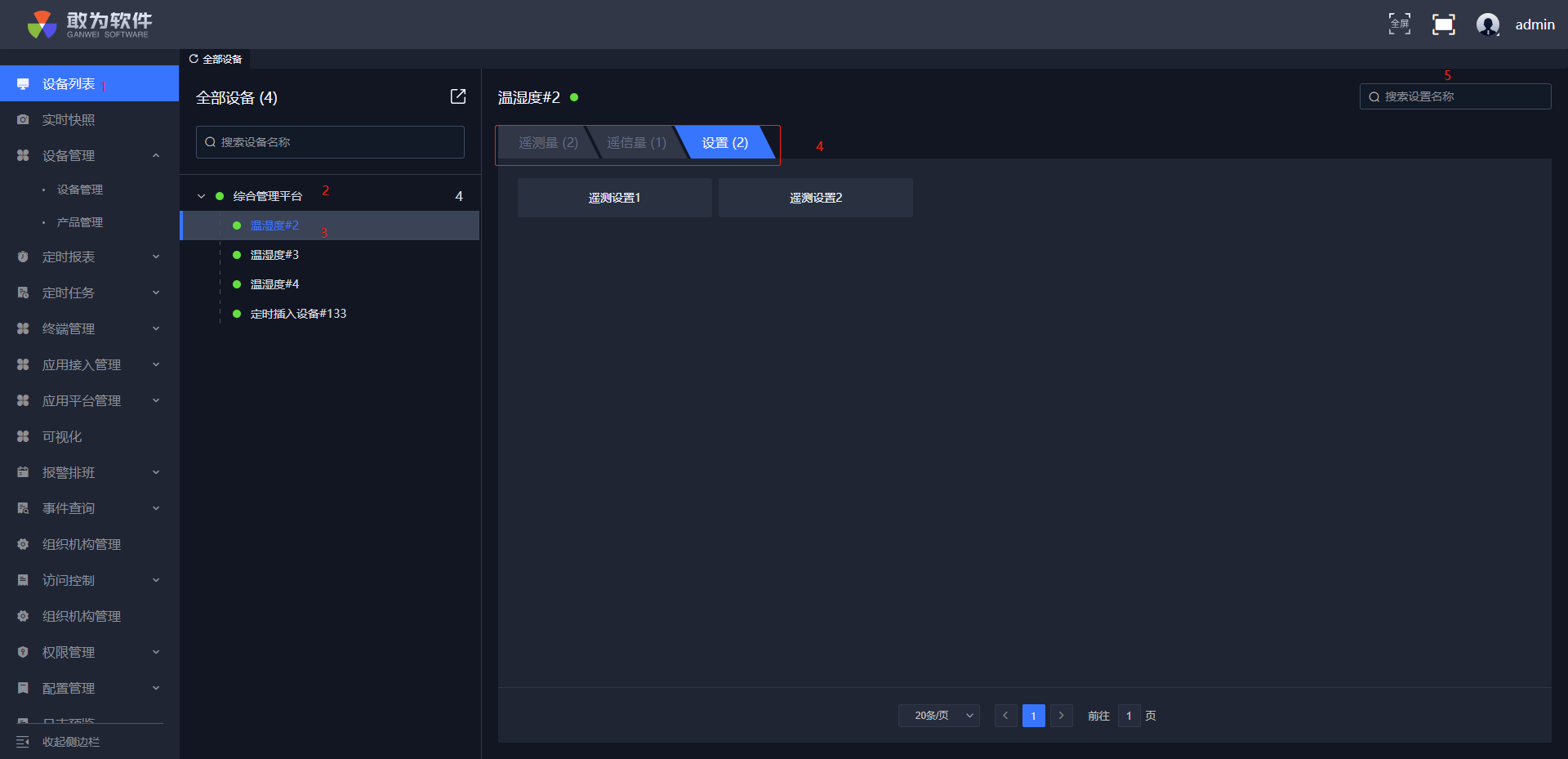
Task: Switch to the 设置 (2) tab
Action: pos(725,143)
